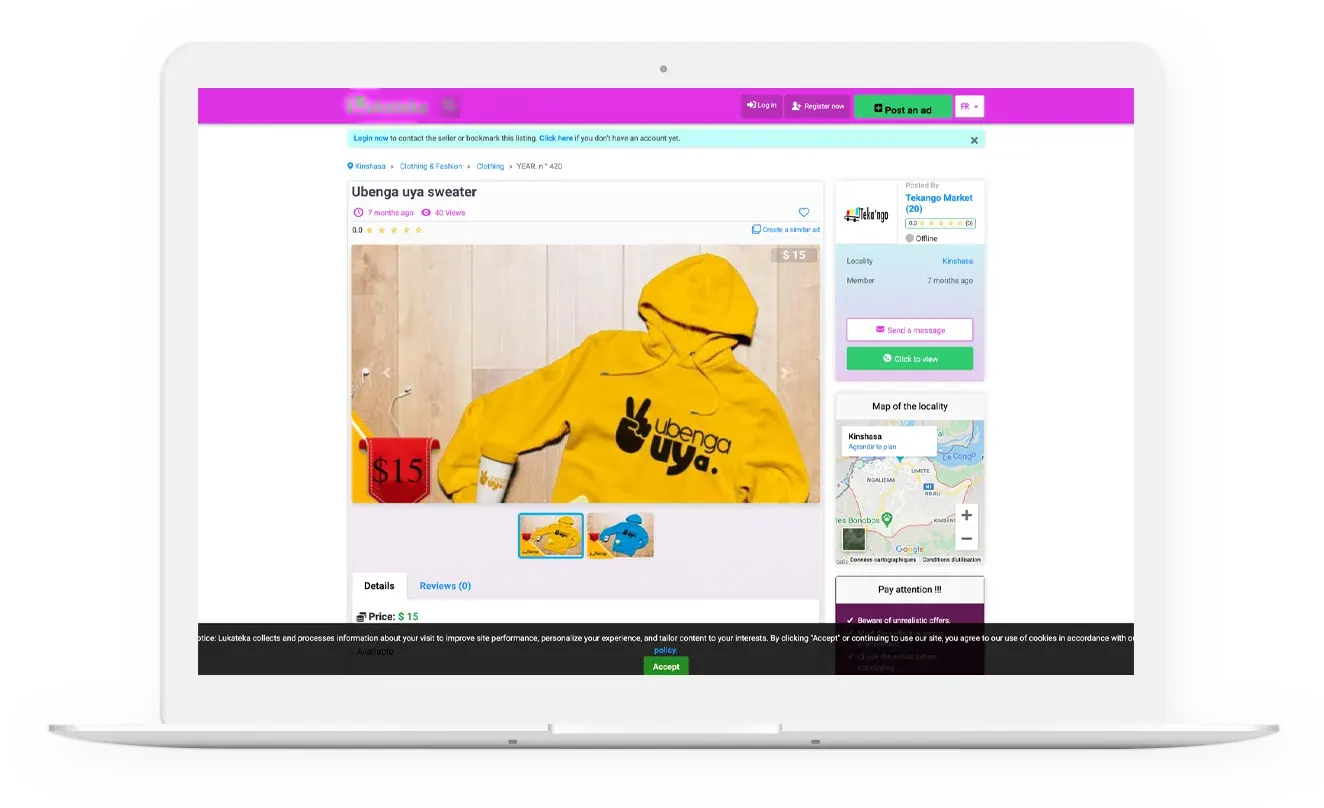Open the Tekango Market (20) seller profile

[939, 204]
